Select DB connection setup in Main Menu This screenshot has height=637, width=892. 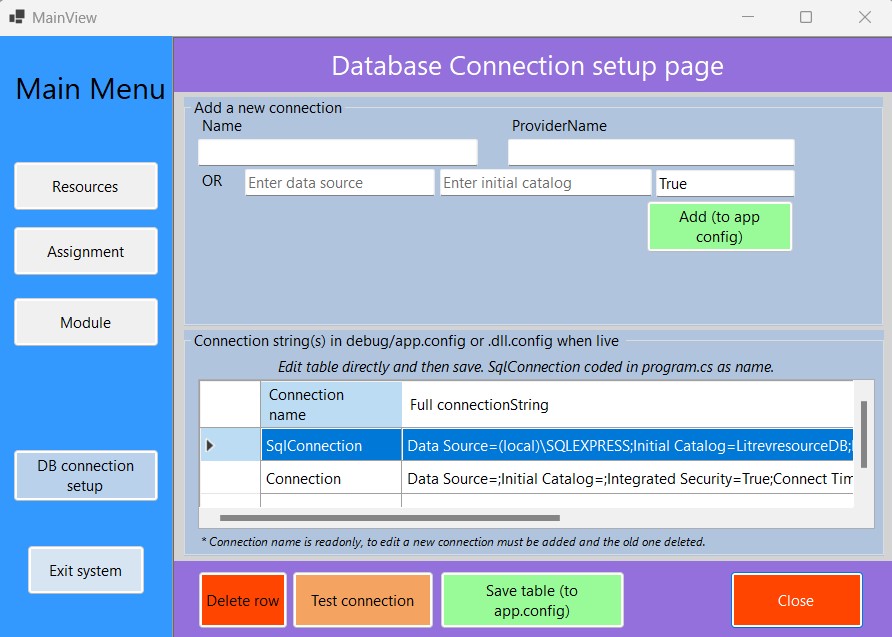click(x=85, y=475)
